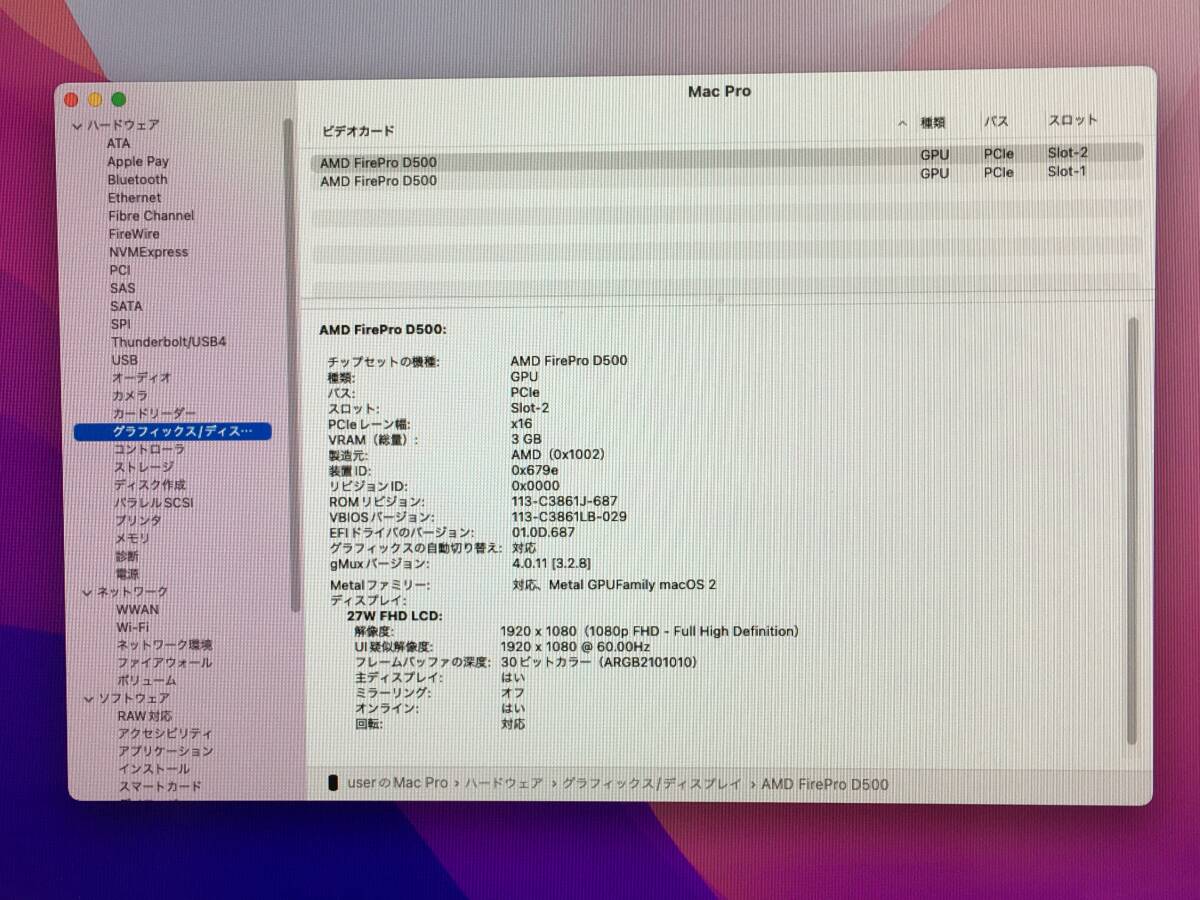The width and height of the screenshot is (1200, 900).
Task: Select プリンタ in sidebar
Action: [x=137, y=521]
